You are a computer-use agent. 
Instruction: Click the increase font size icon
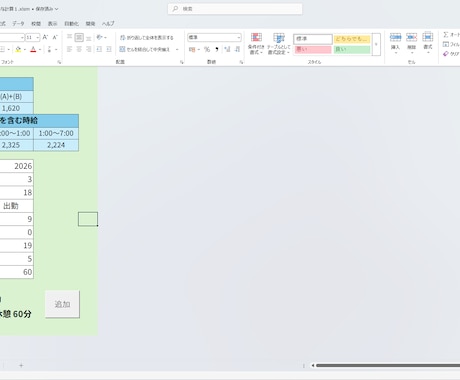pyautogui.click(x=45, y=37)
